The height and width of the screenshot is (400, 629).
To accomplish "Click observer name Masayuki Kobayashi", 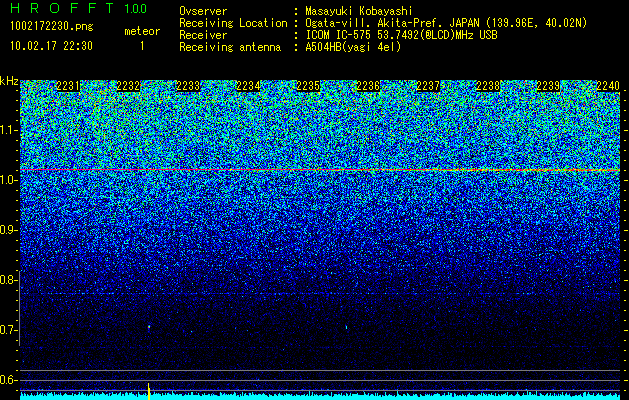I will [359, 12].
